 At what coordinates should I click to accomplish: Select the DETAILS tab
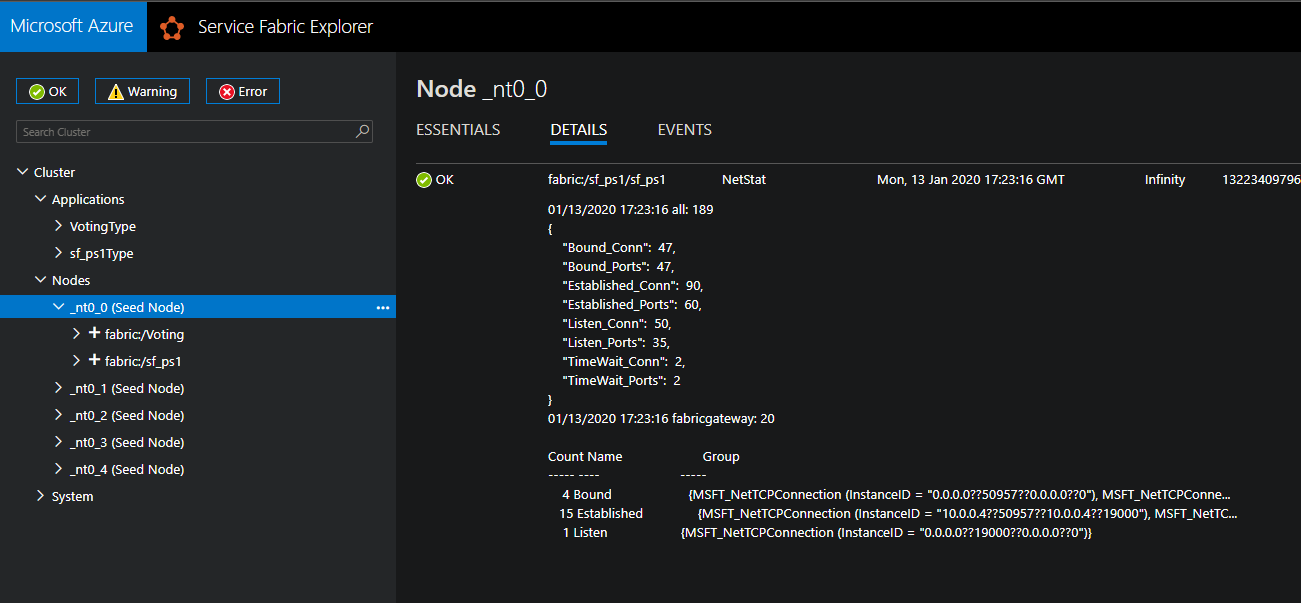tap(579, 130)
